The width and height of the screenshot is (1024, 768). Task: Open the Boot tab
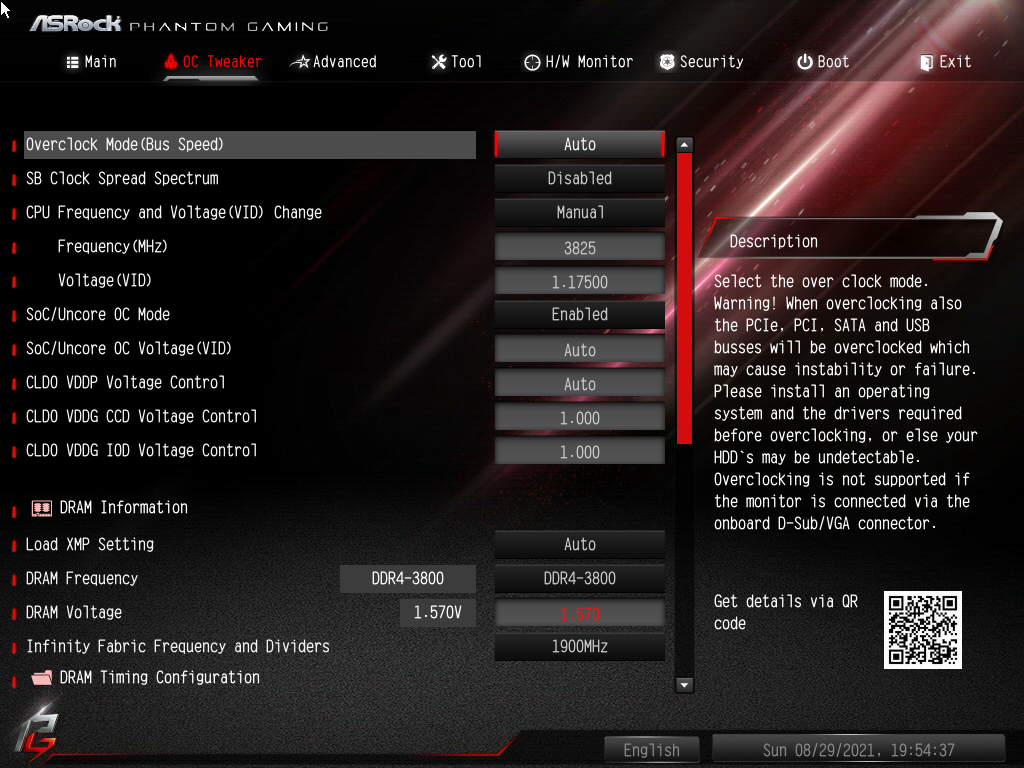coord(823,62)
